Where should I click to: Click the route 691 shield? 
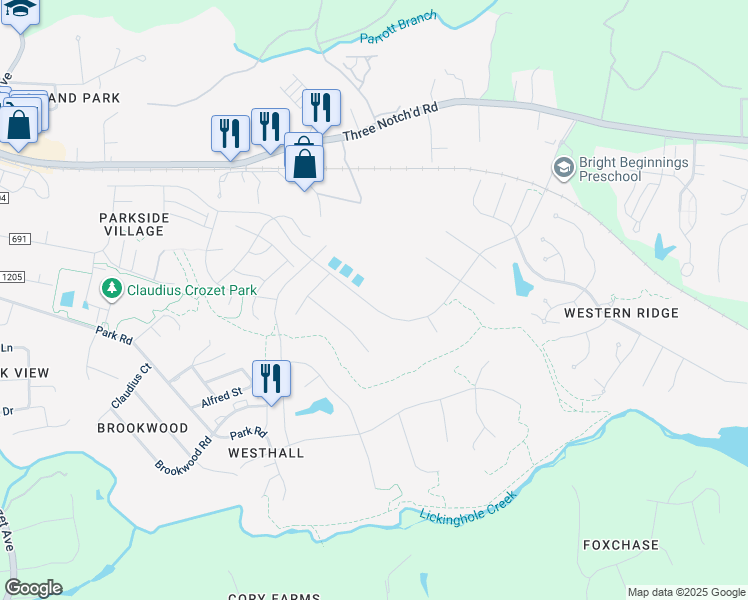(x=20, y=239)
